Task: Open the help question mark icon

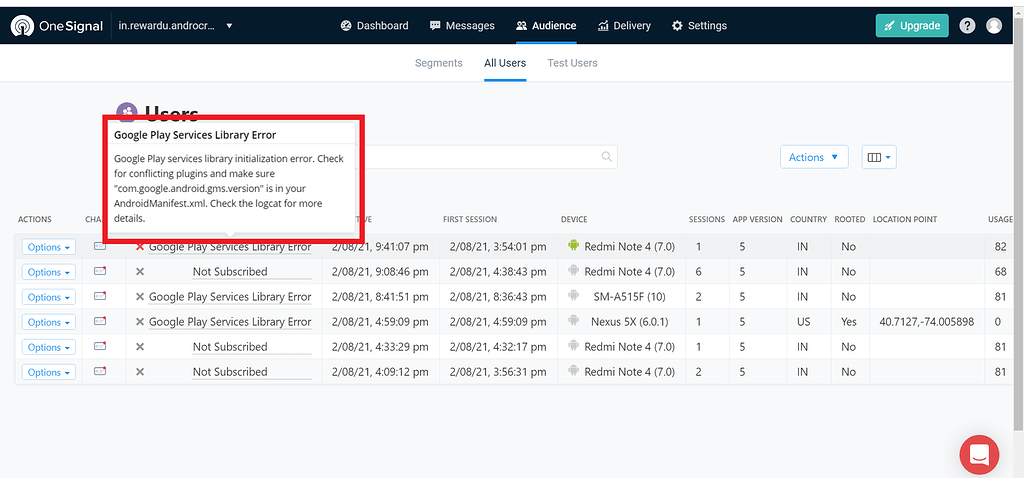Action: (967, 25)
